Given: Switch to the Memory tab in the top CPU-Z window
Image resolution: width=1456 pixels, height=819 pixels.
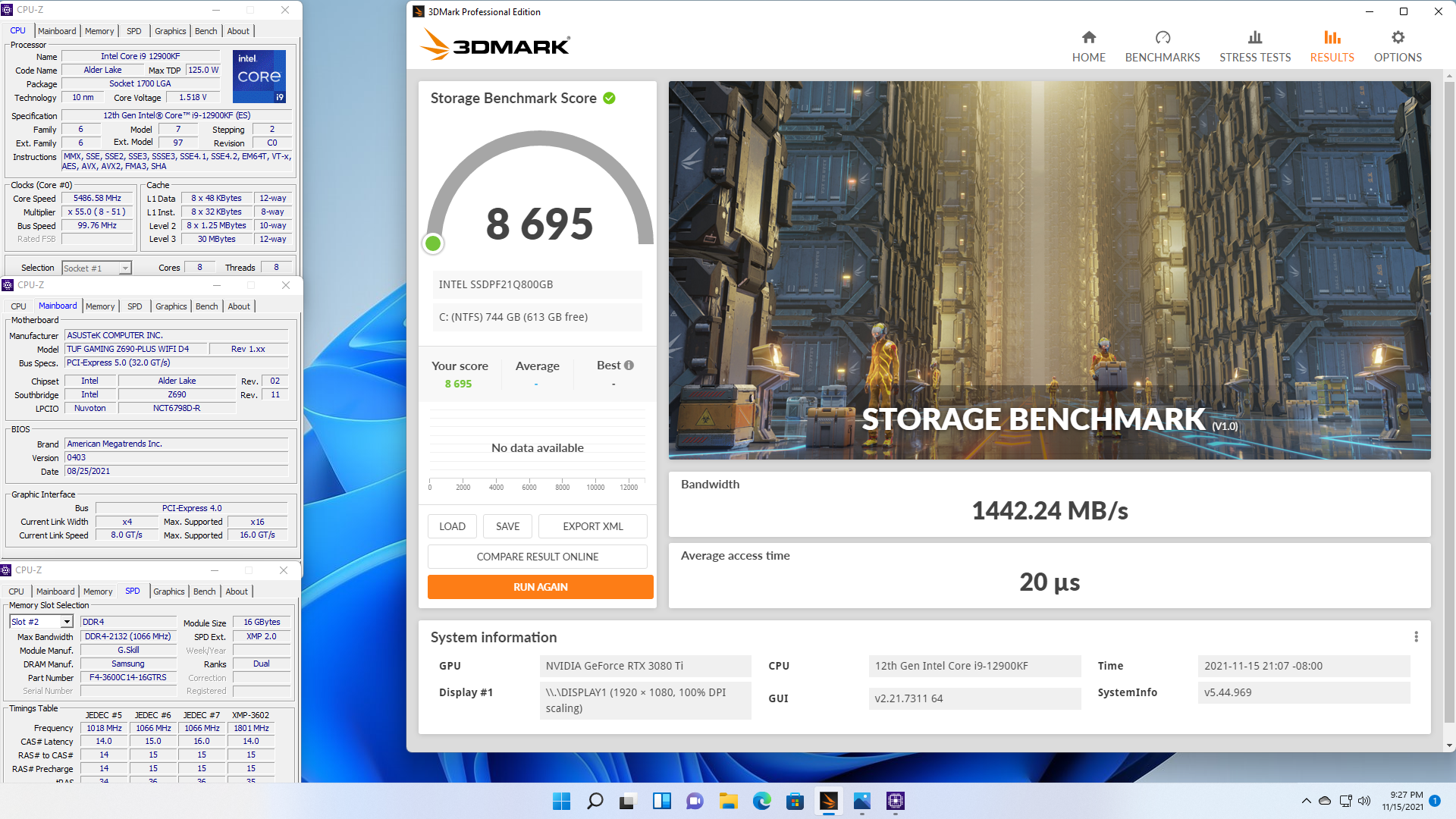Looking at the screenshot, I should coord(99,31).
